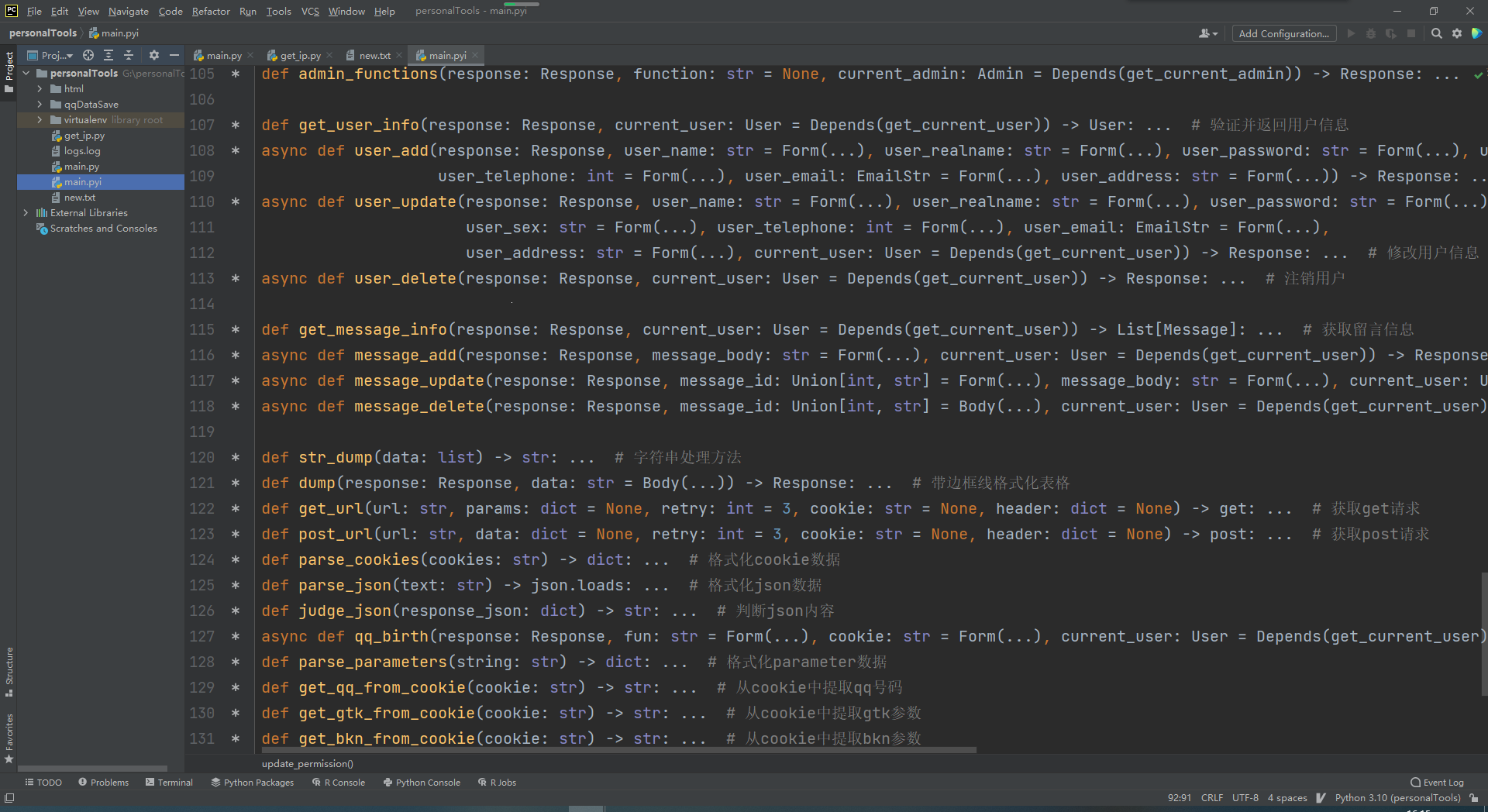Image resolution: width=1488 pixels, height=812 pixels.
Task: Open the VCS menu
Action: point(310,11)
